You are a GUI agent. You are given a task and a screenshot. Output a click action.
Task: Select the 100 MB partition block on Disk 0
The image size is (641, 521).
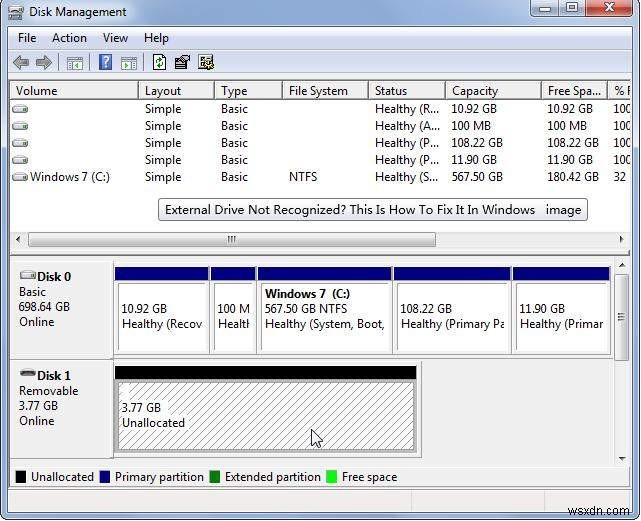(x=233, y=311)
